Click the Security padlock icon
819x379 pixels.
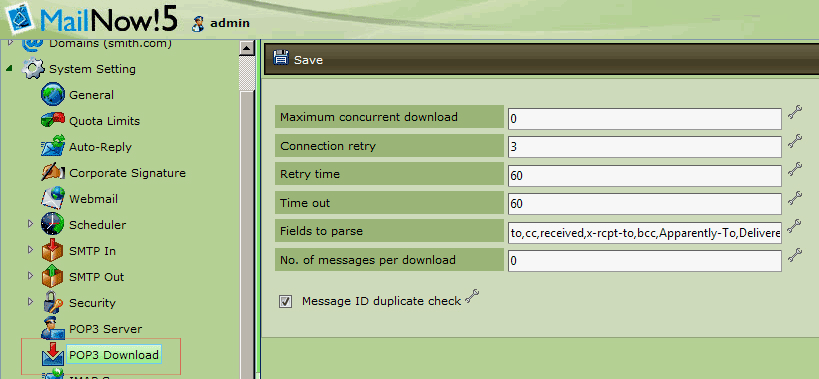53,302
